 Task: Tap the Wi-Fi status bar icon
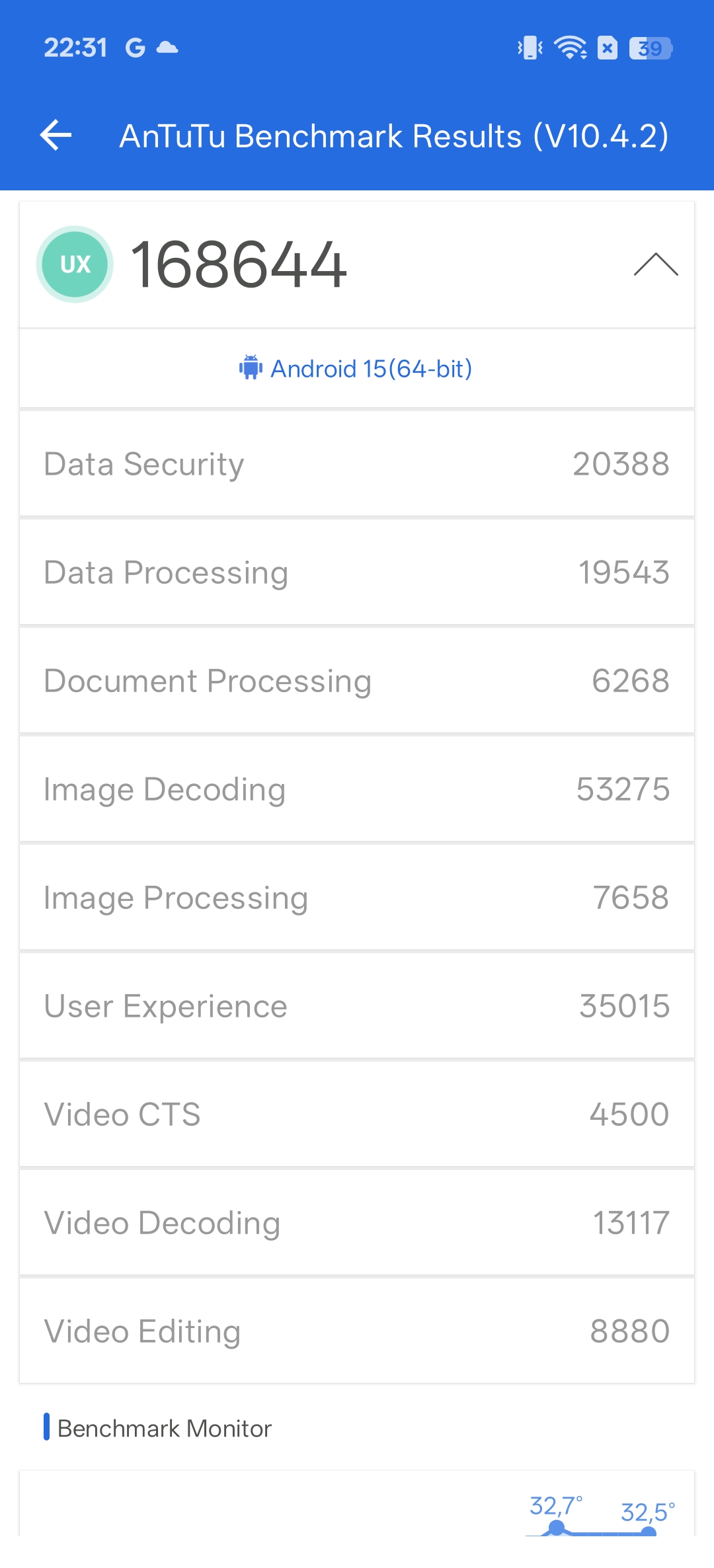(x=570, y=48)
